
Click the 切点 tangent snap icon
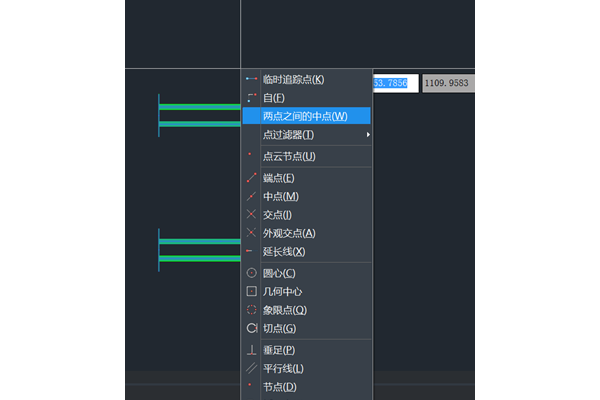252,328
